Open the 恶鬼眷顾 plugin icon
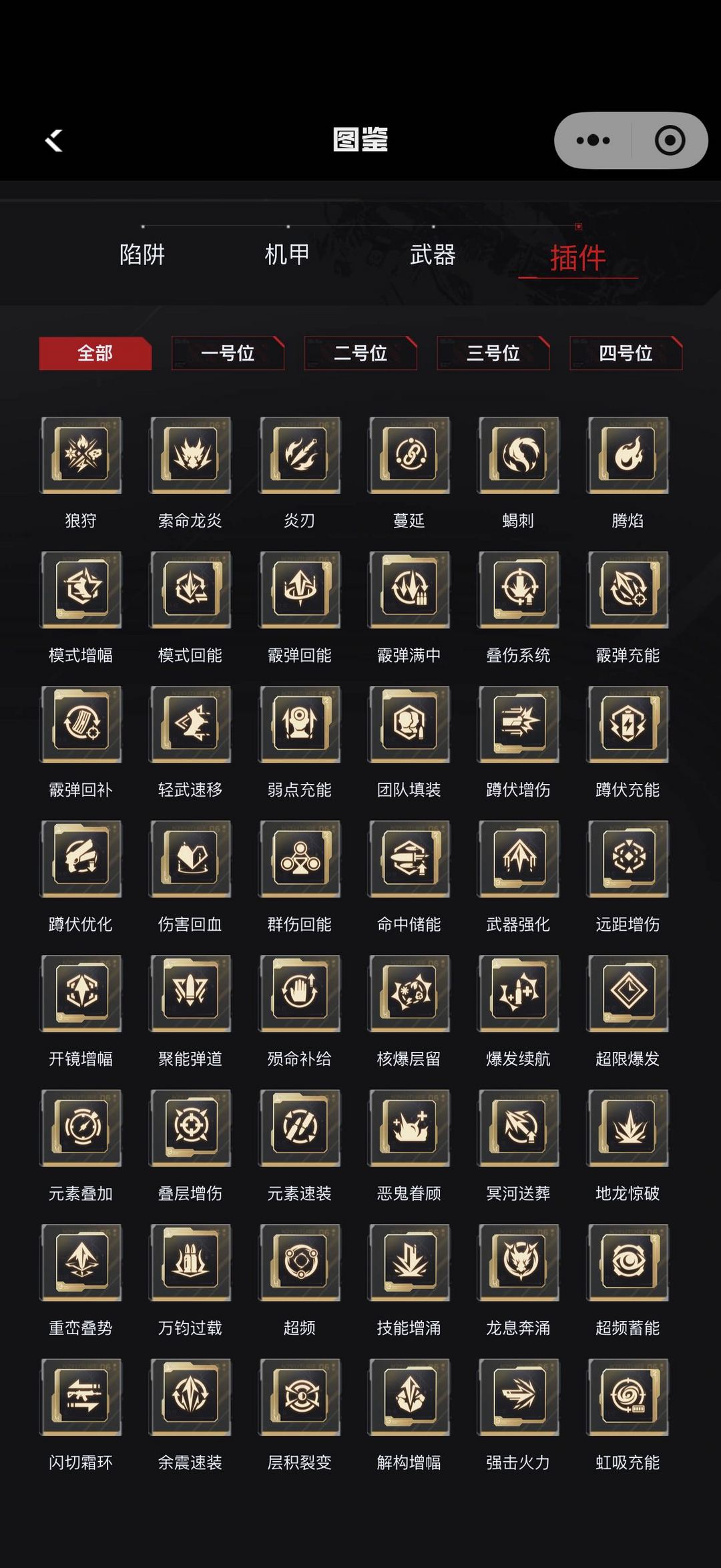The image size is (721, 1568). pyautogui.click(x=409, y=1128)
